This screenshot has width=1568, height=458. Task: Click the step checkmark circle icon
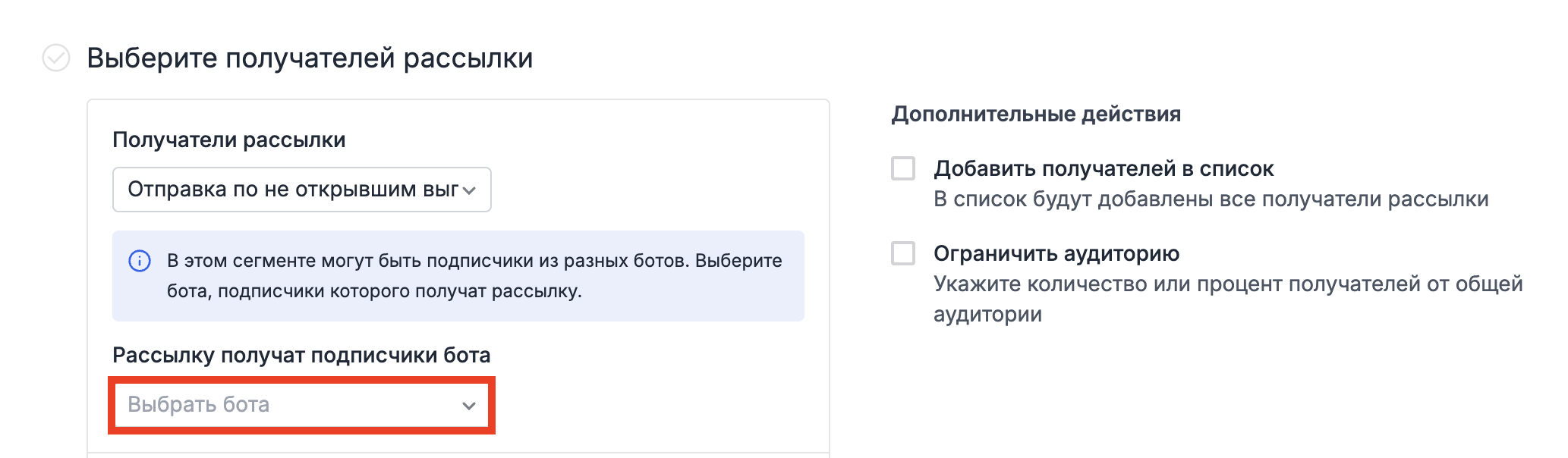point(56,58)
